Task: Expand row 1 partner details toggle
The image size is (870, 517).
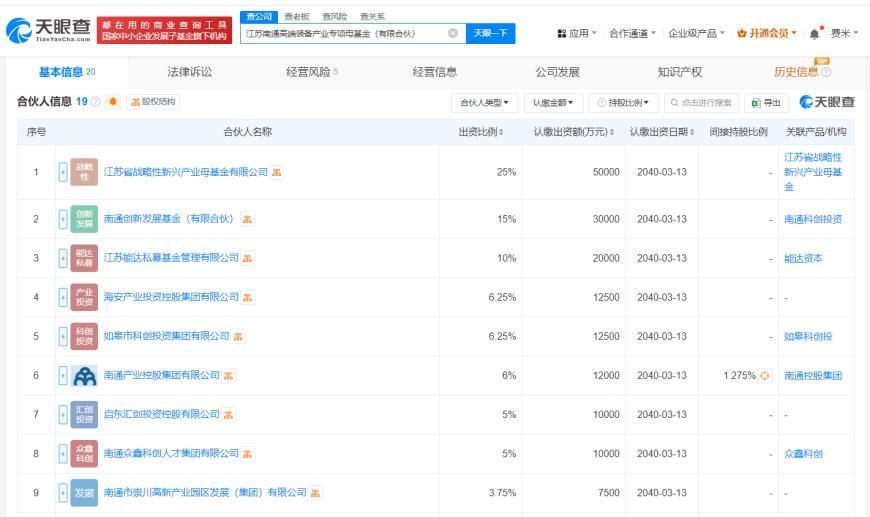Action: click(62, 172)
